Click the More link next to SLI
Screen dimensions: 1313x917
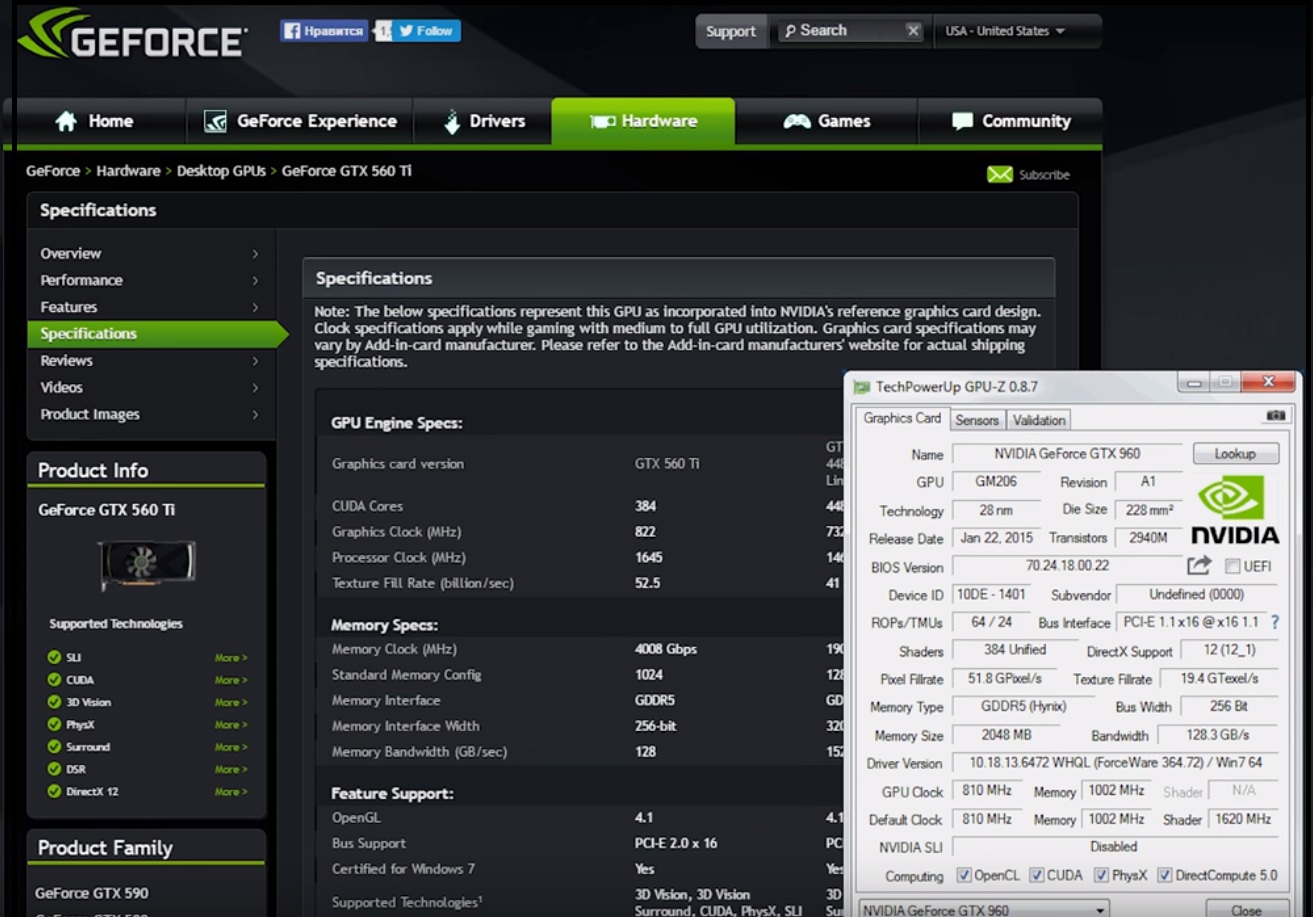tap(230, 658)
